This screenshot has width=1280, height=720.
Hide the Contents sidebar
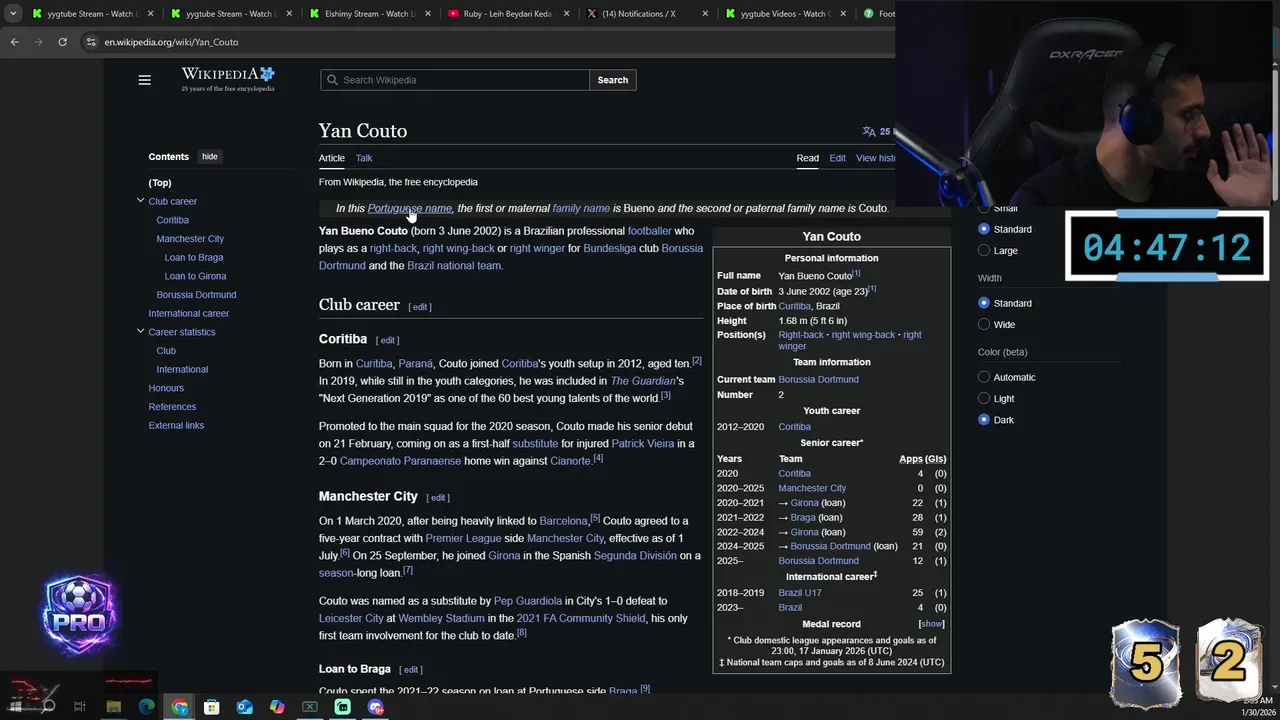[209, 157]
